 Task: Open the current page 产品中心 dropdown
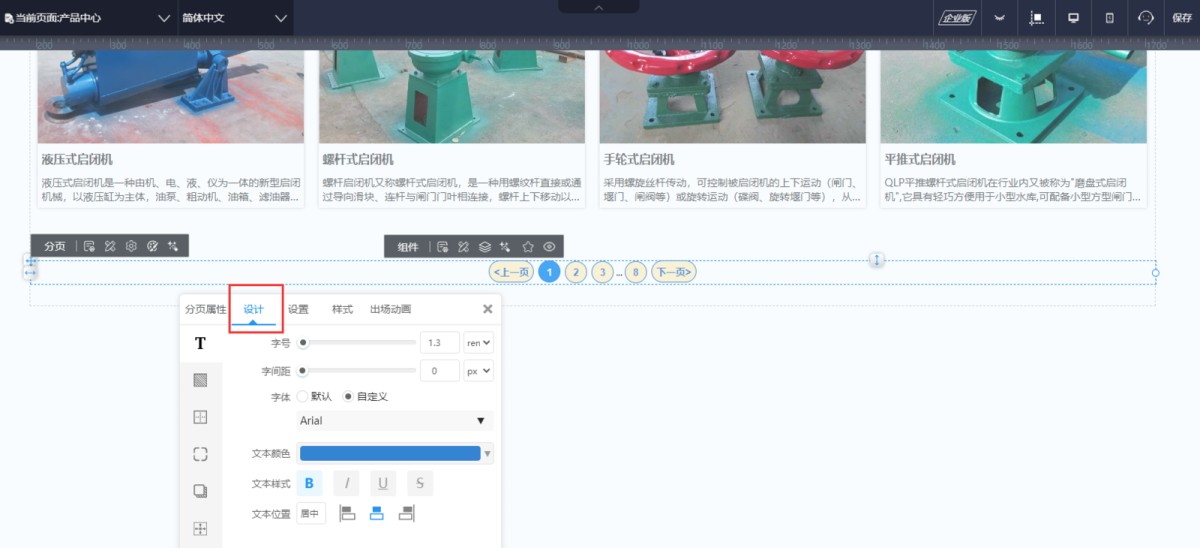point(88,18)
